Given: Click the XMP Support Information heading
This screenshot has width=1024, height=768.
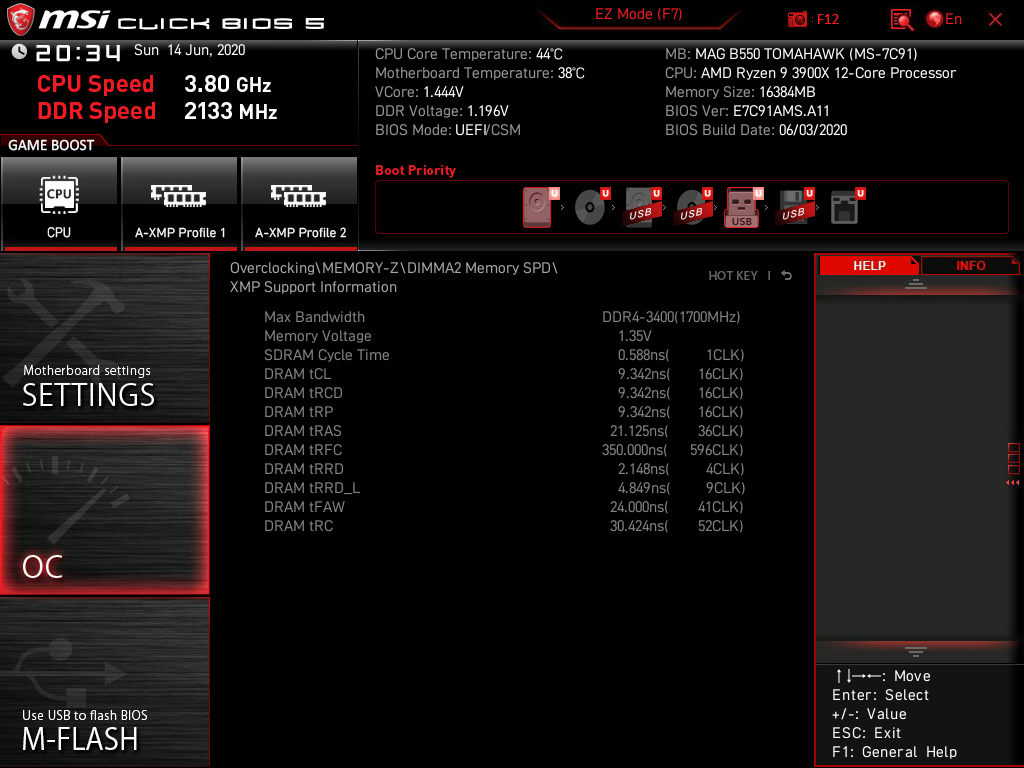Looking at the screenshot, I should point(313,287).
